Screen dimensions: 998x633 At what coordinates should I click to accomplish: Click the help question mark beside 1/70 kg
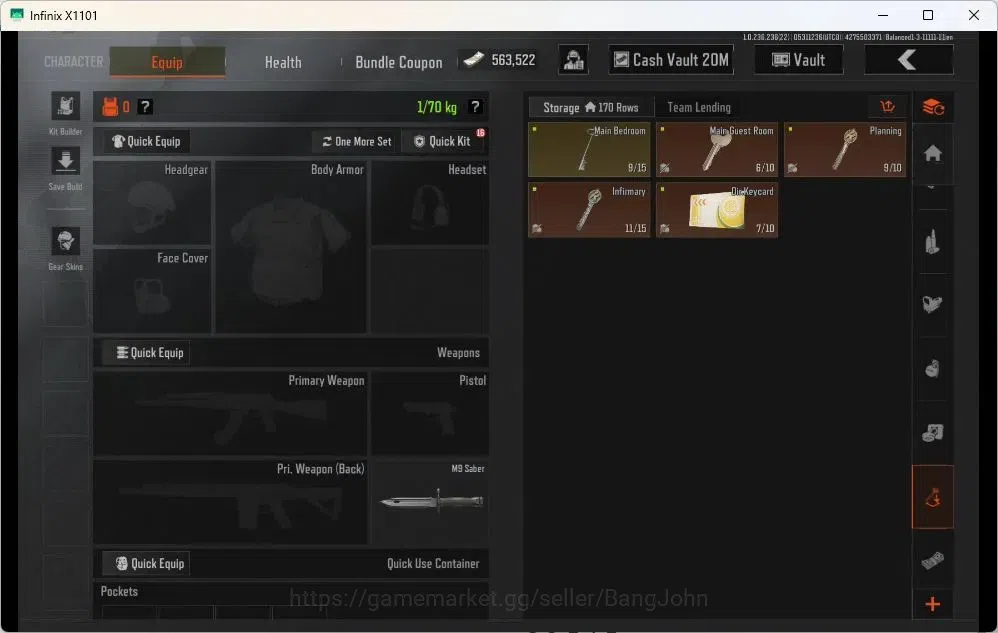pos(475,107)
